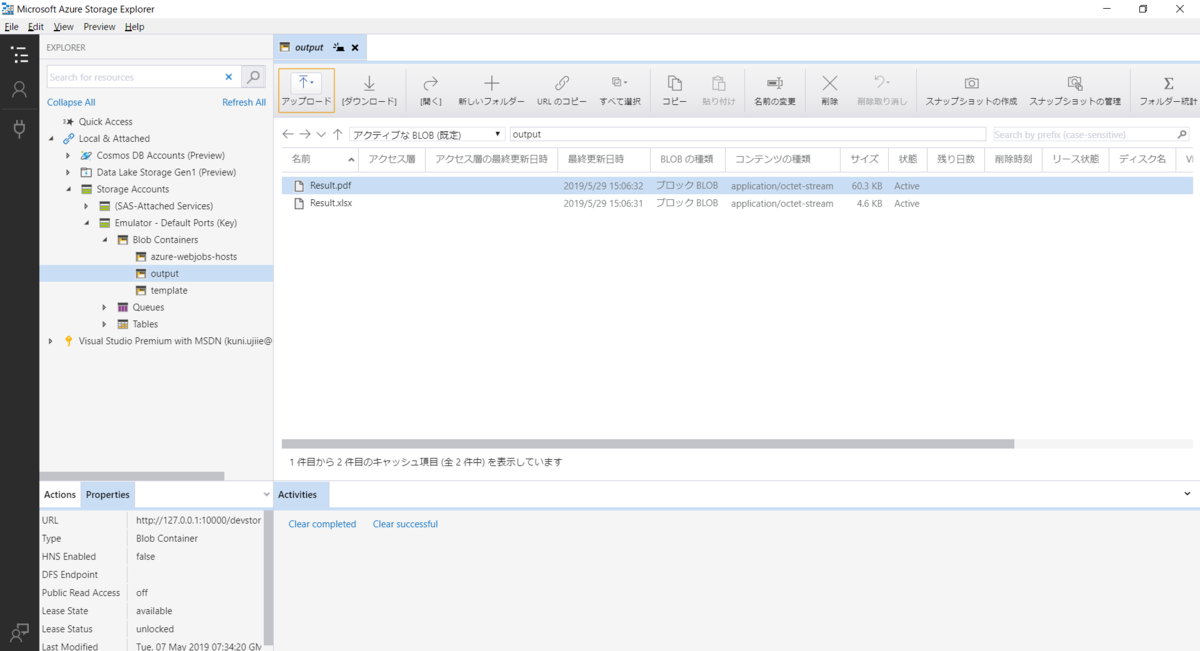Click the 開く open button

point(431,90)
